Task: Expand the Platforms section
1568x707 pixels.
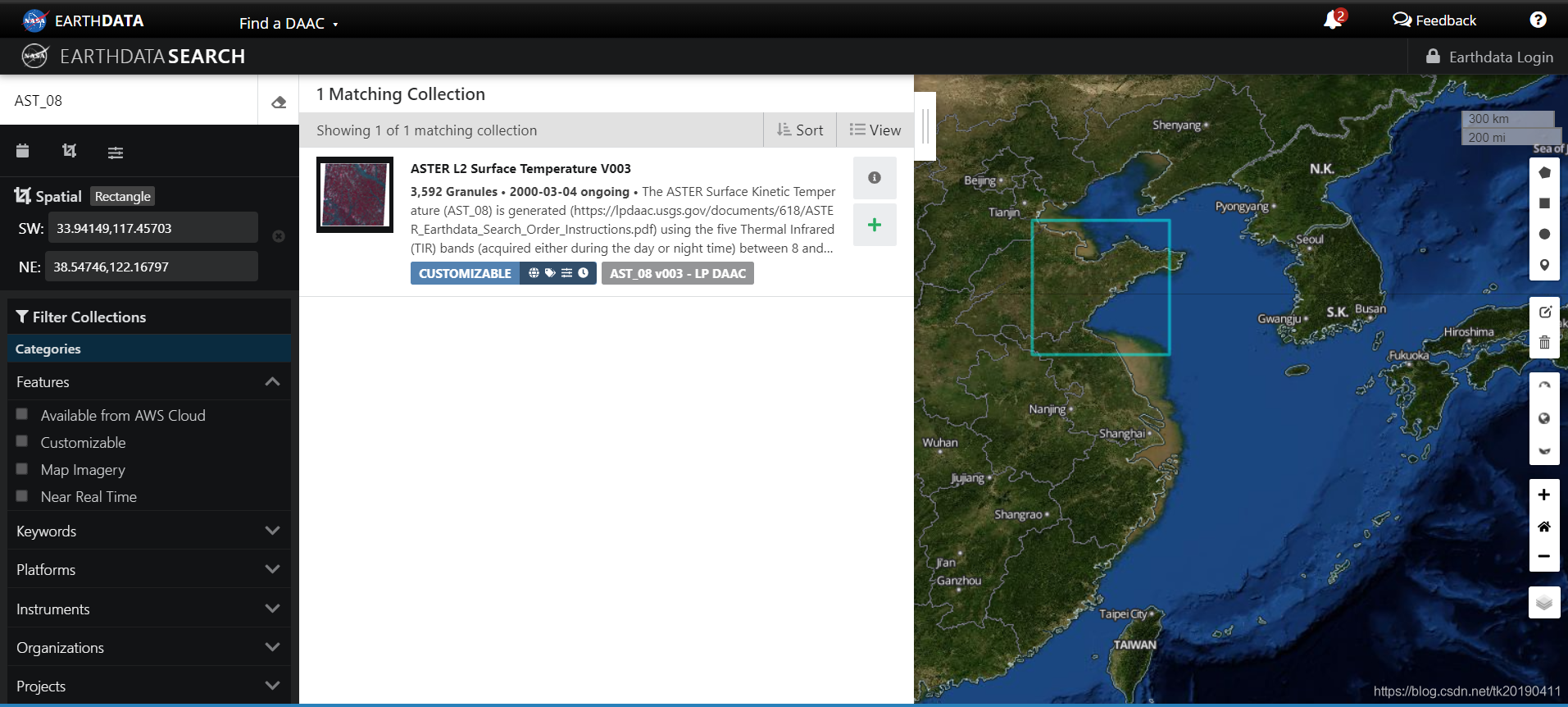Action: click(149, 569)
